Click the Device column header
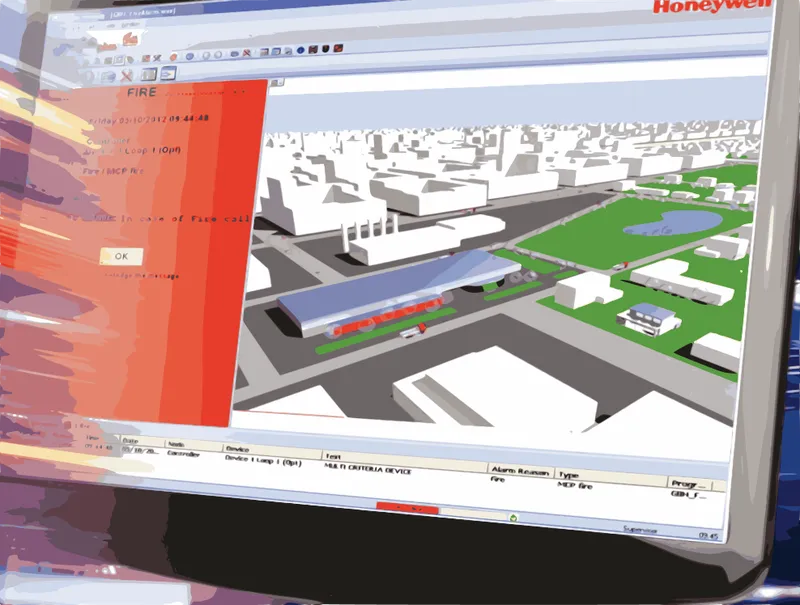Viewport: 800px width, 605px height. click(239, 449)
